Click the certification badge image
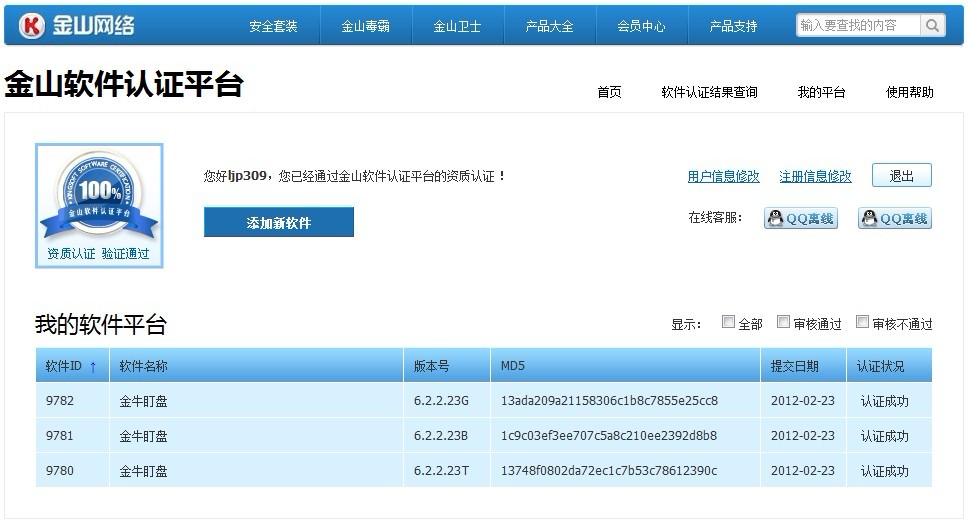 pyautogui.click(x=99, y=206)
